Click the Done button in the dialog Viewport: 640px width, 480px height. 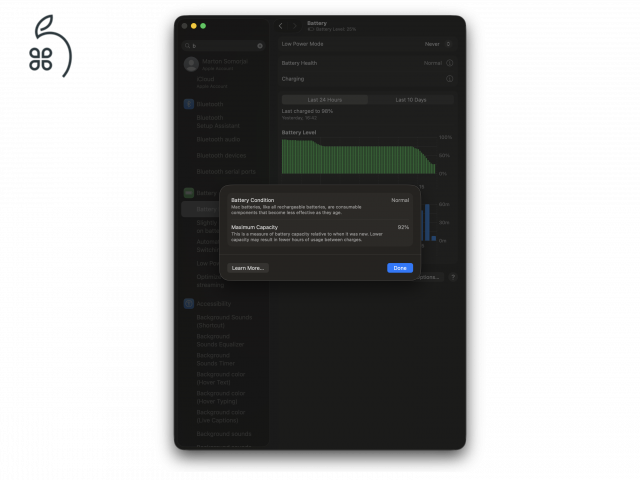(x=400, y=268)
